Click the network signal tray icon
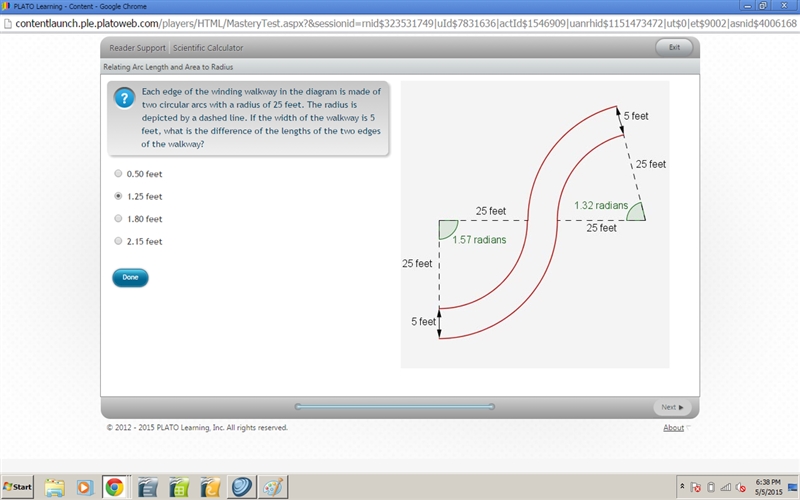The height and width of the screenshot is (500, 800). [726, 487]
